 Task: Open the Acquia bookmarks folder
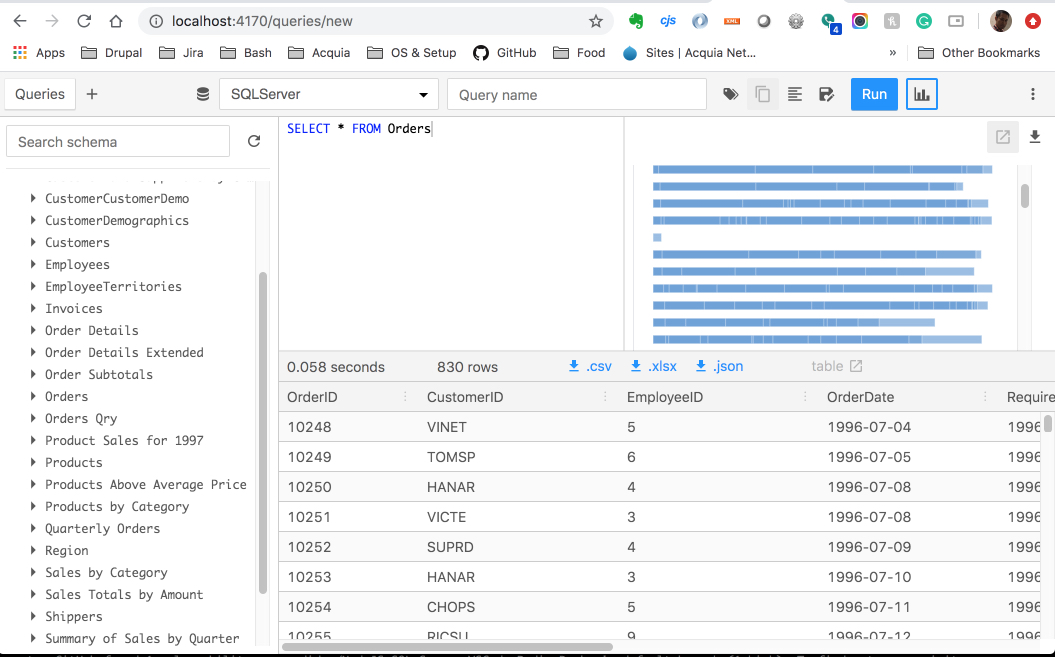point(319,53)
